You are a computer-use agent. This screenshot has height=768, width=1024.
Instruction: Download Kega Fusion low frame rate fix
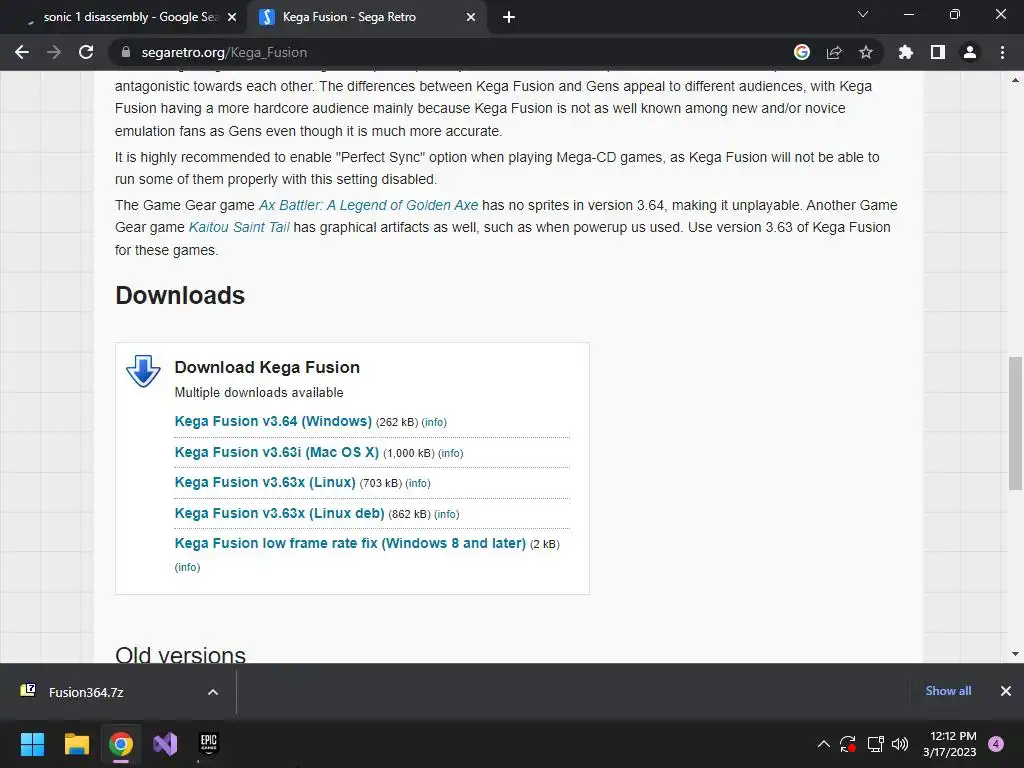click(x=350, y=543)
